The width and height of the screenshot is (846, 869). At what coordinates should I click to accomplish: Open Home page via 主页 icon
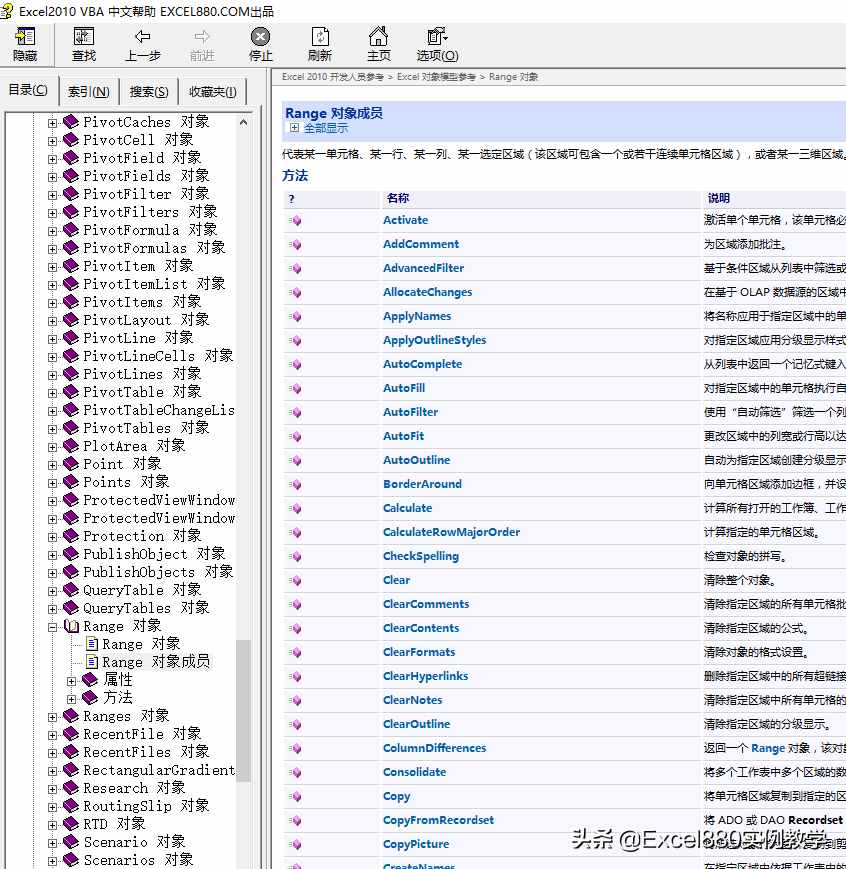tap(379, 37)
